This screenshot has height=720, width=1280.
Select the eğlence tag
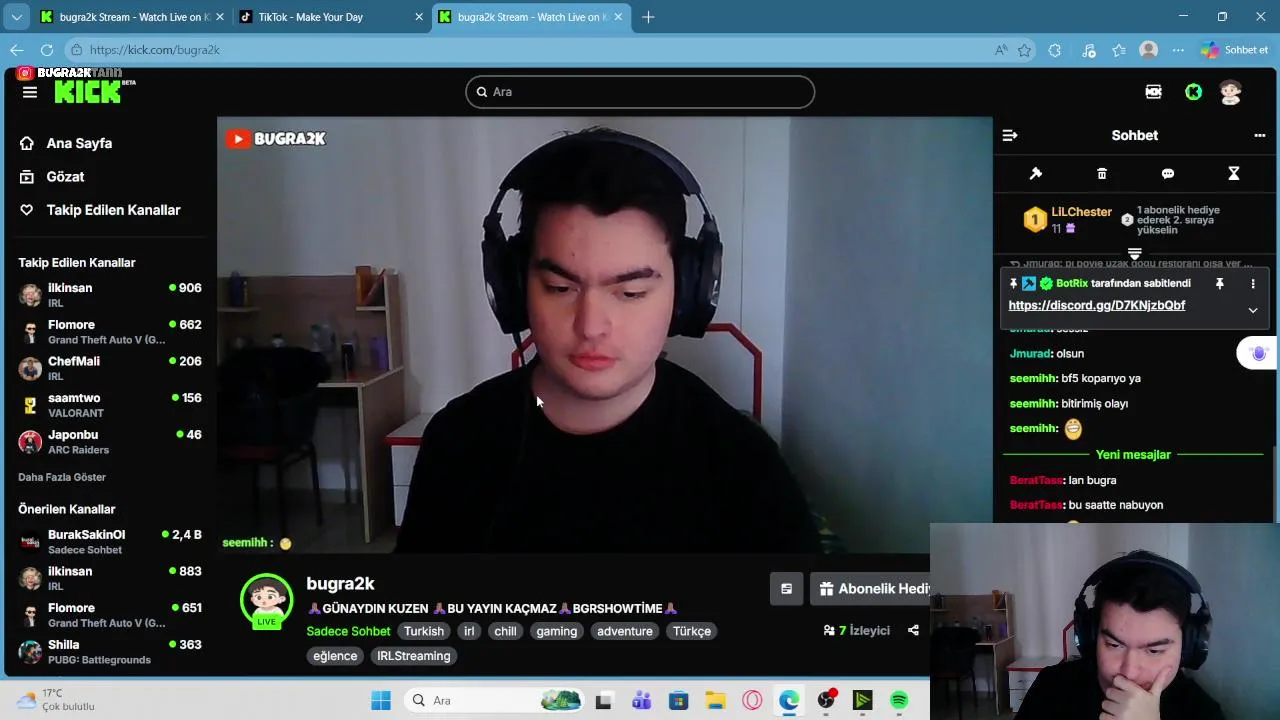click(335, 656)
